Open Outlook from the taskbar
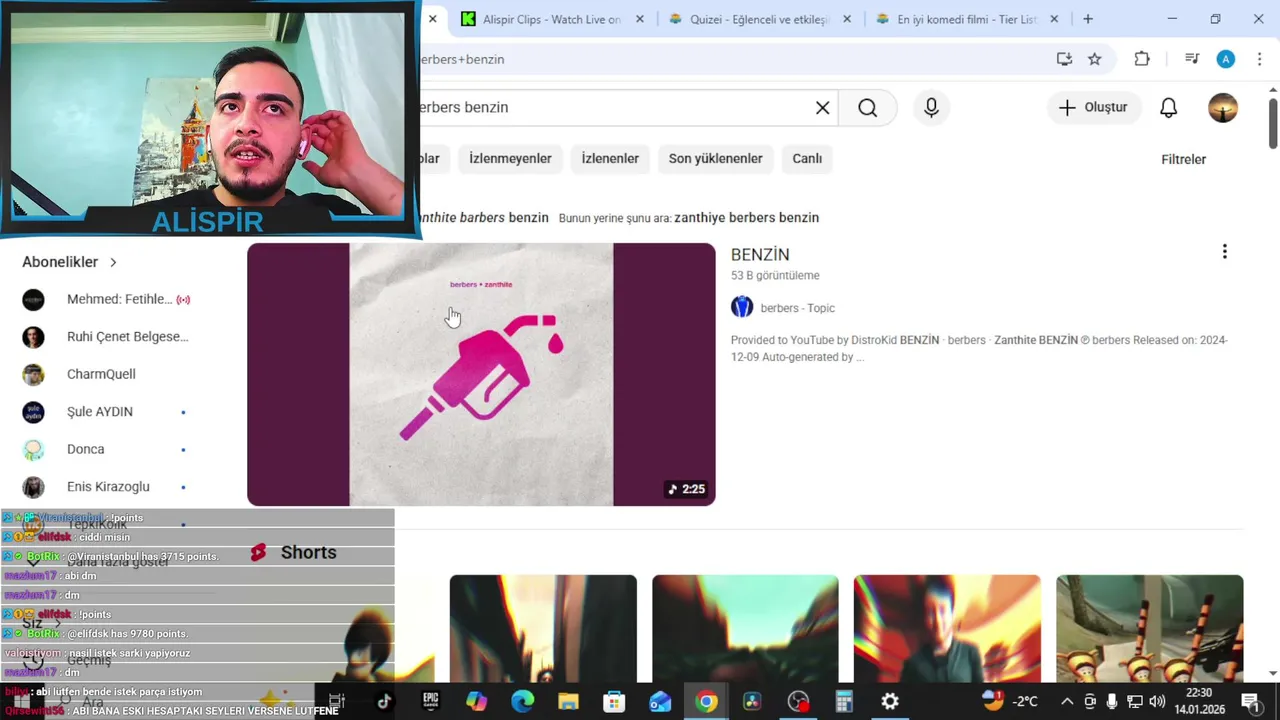The width and height of the screenshot is (1280, 720). tap(660, 701)
